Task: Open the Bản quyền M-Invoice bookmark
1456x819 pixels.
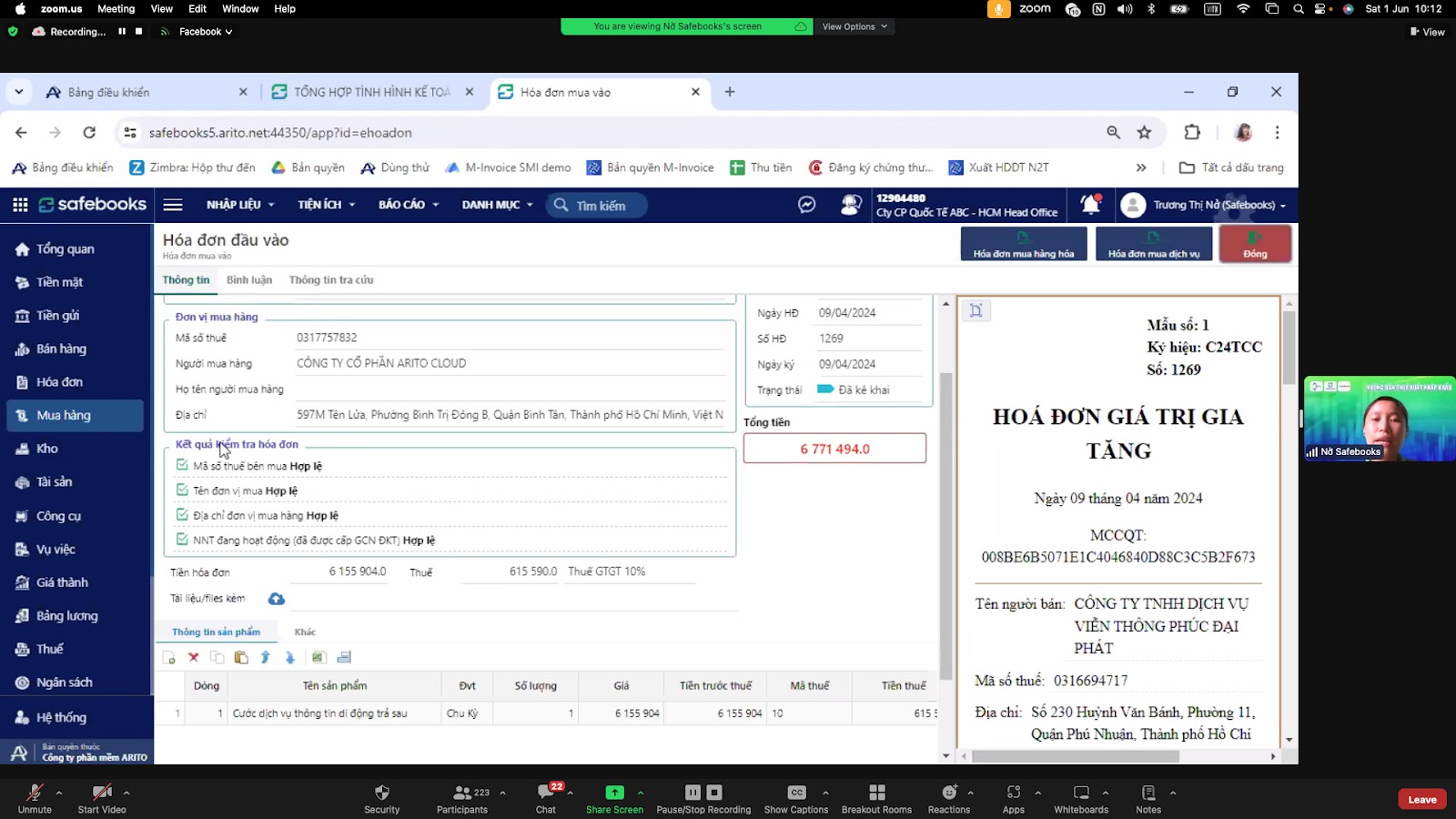Action: click(x=651, y=167)
